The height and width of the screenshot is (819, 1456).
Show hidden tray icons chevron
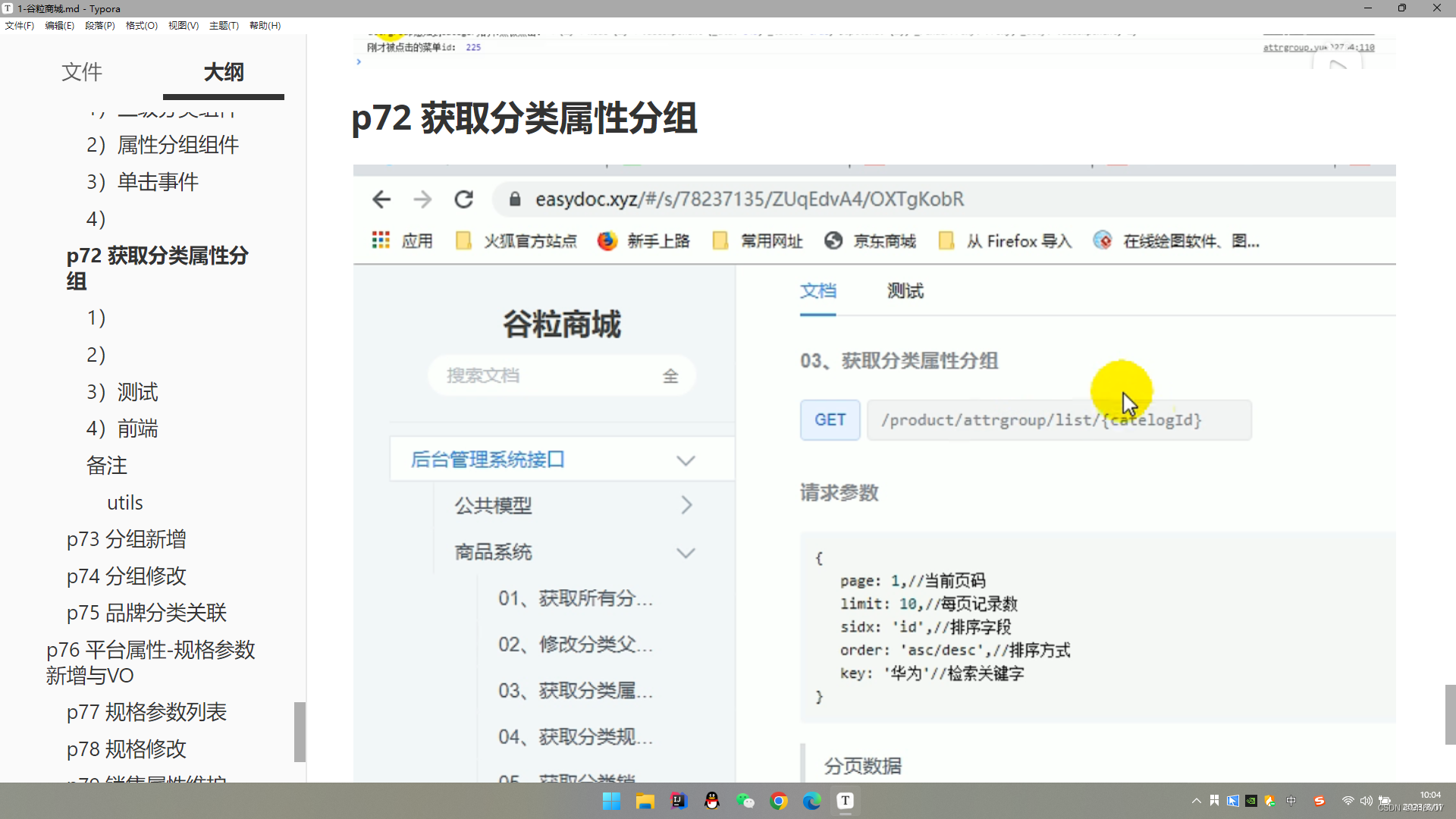pyautogui.click(x=1196, y=801)
